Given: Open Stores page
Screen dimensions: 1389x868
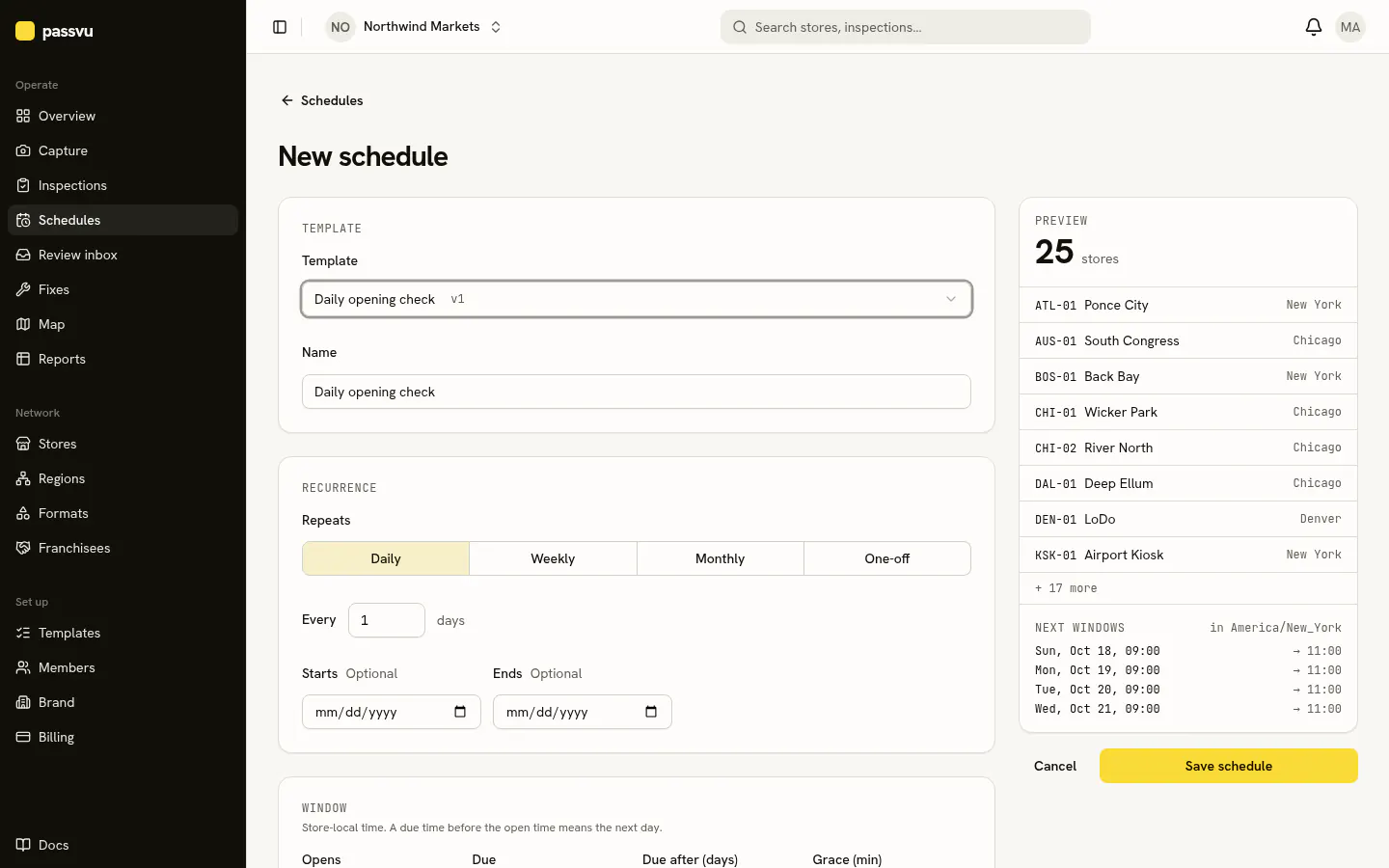Looking at the screenshot, I should pos(123,444).
